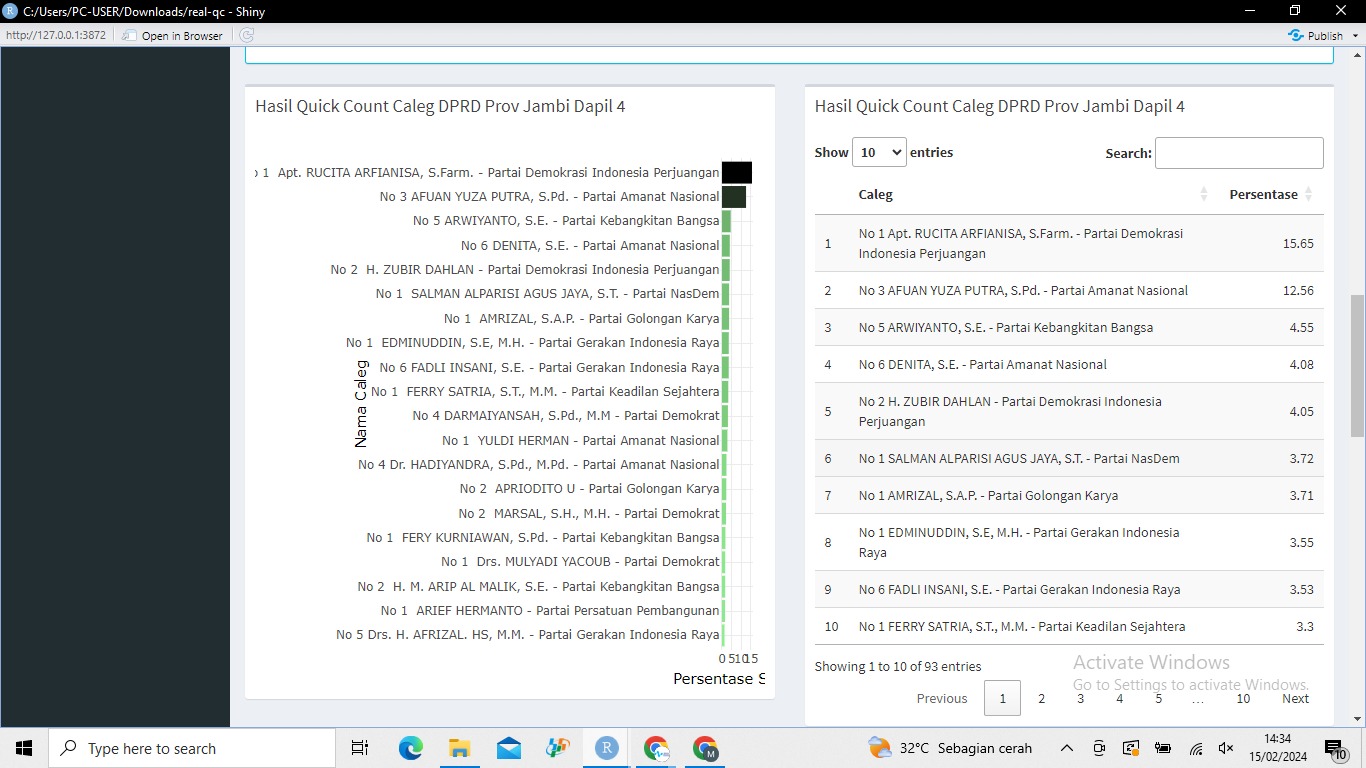Viewport: 1366px width, 768px height.
Task: Click the page vertical scrollbar thumb
Action: click(x=1357, y=365)
